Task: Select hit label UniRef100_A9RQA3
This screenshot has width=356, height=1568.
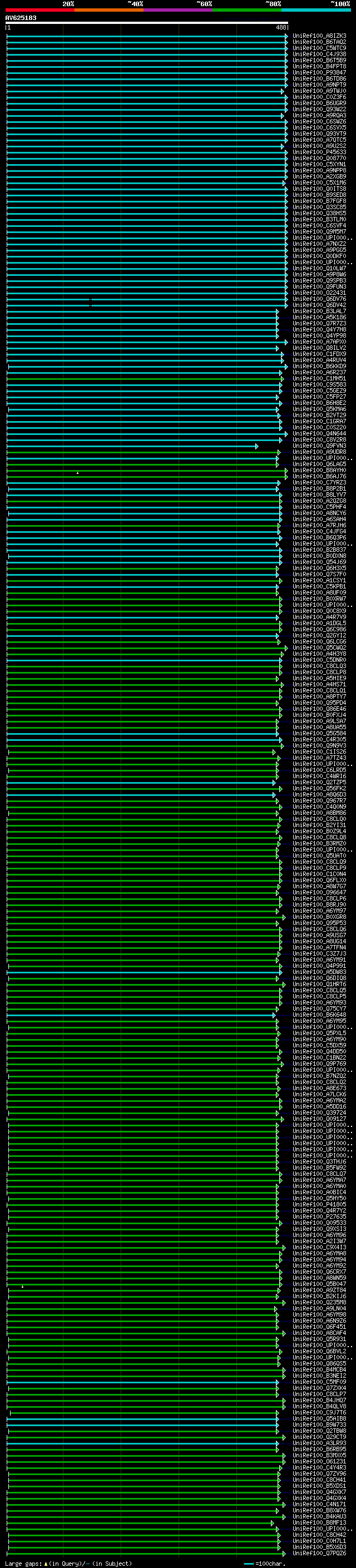Action: click(x=319, y=116)
